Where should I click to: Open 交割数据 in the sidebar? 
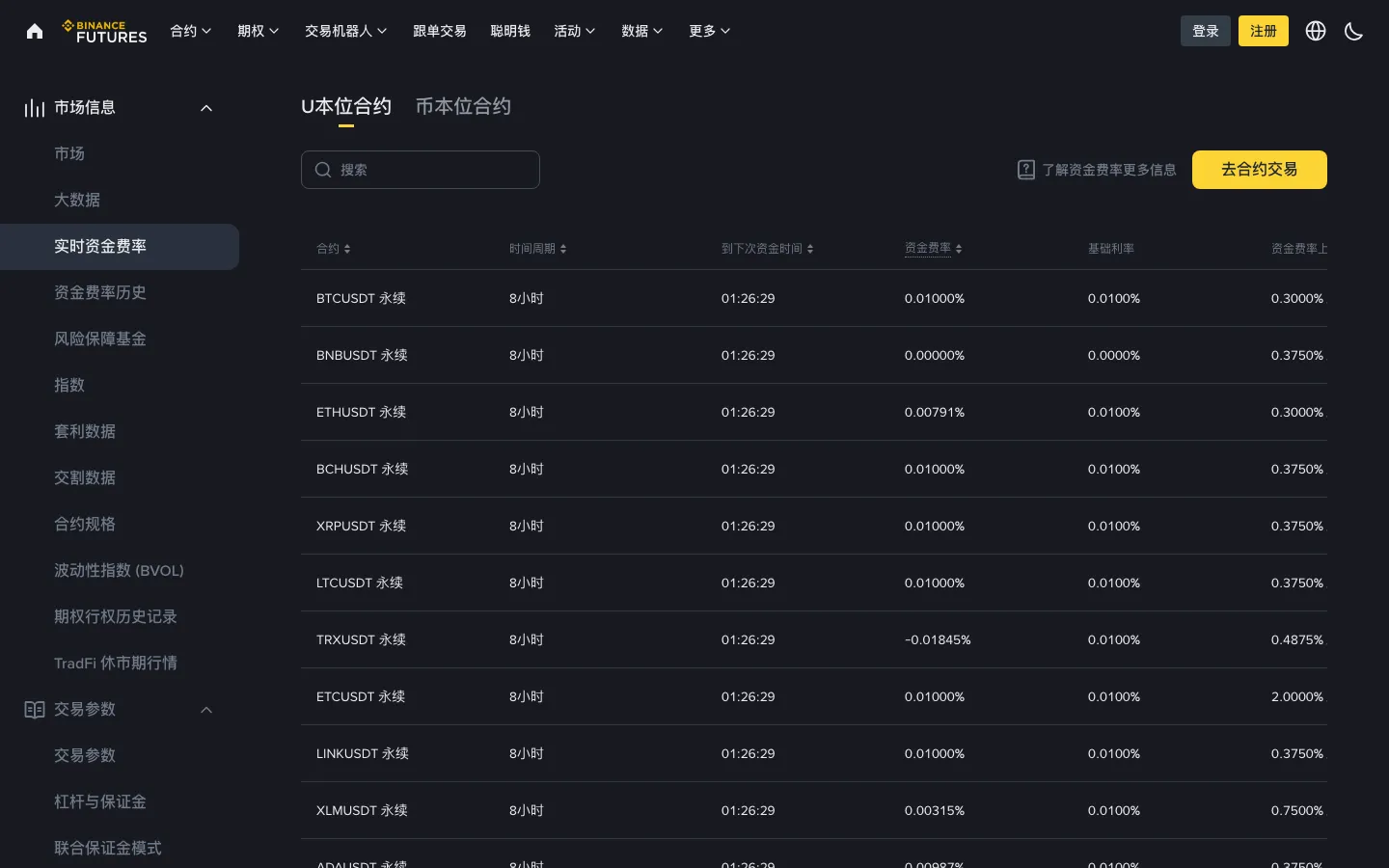click(x=85, y=478)
